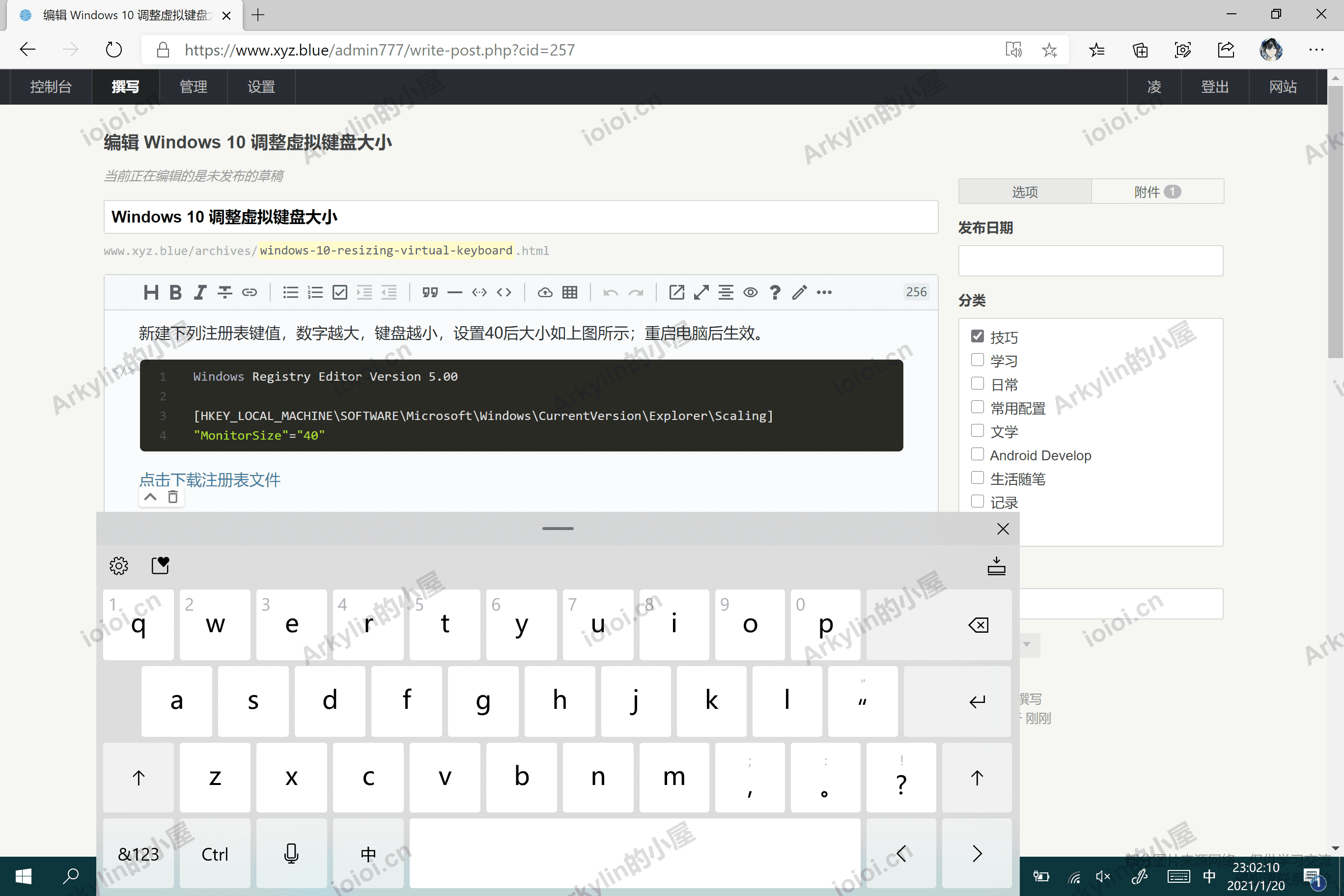This screenshot has height=896, width=1344.
Task: Tap the Ctrl key on touch keyboard
Action: click(215, 854)
